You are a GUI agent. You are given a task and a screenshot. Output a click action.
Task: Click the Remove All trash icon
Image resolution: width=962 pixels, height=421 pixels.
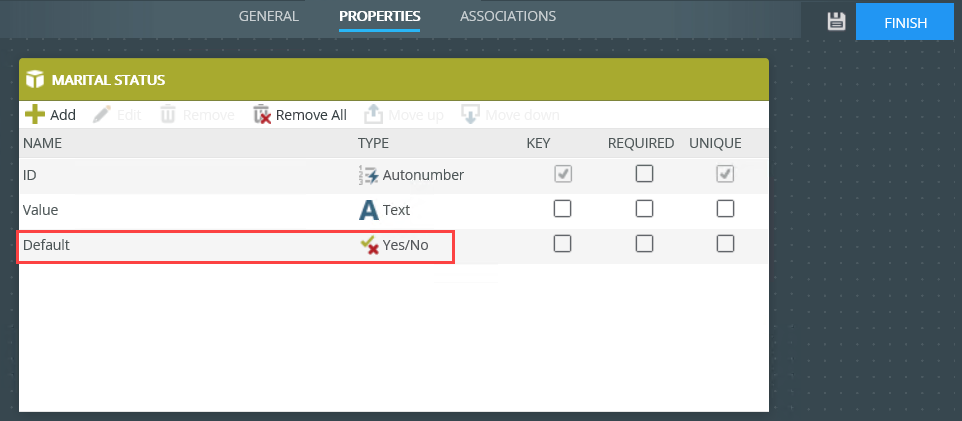(x=262, y=114)
